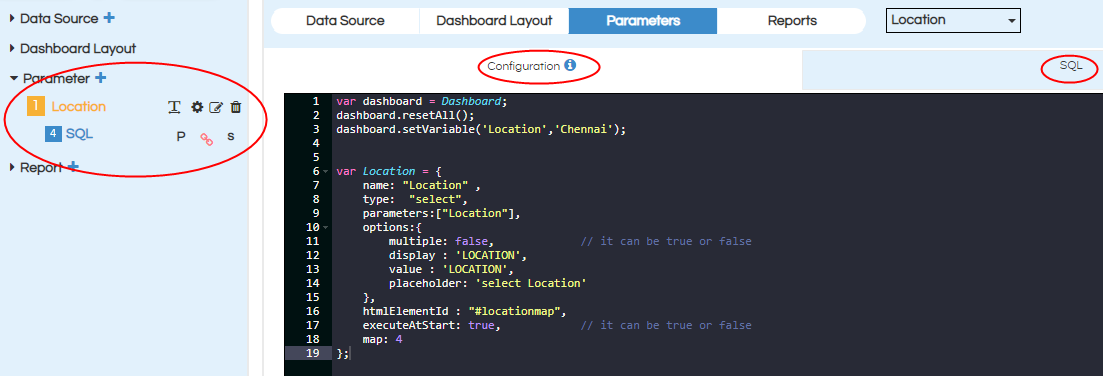This screenshot has width=1105, height=376.
Task: Fold the Location object at line 6
Action: tap(325, 171)
